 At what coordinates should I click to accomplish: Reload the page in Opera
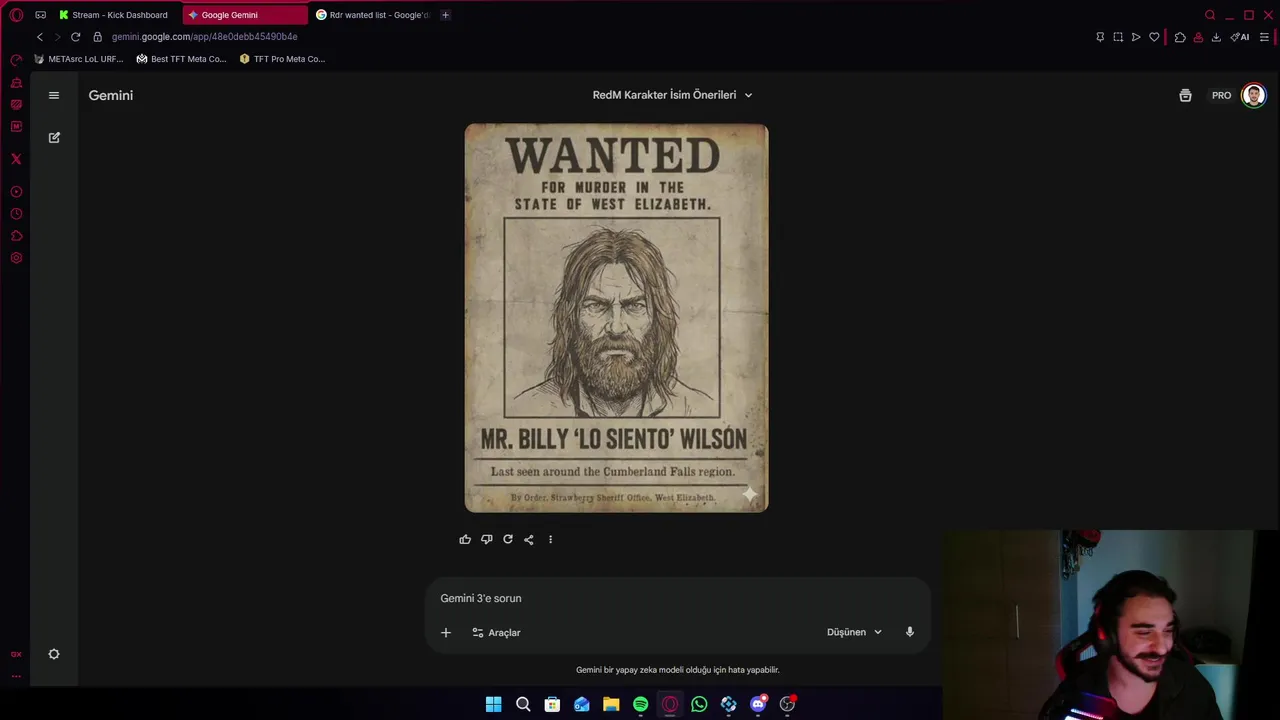click(75, 37)
